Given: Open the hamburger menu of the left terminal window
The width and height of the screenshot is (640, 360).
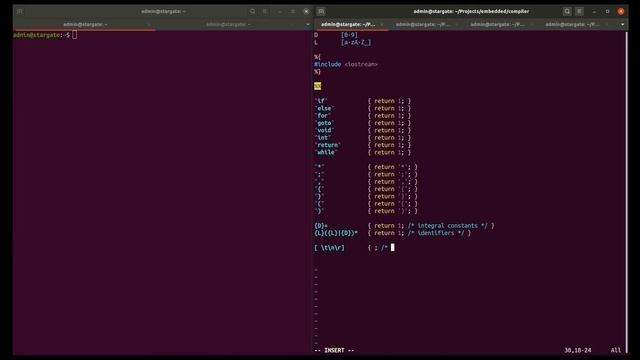Looking at the screenshot, I should pyautogui.click(x=265, y=11).
